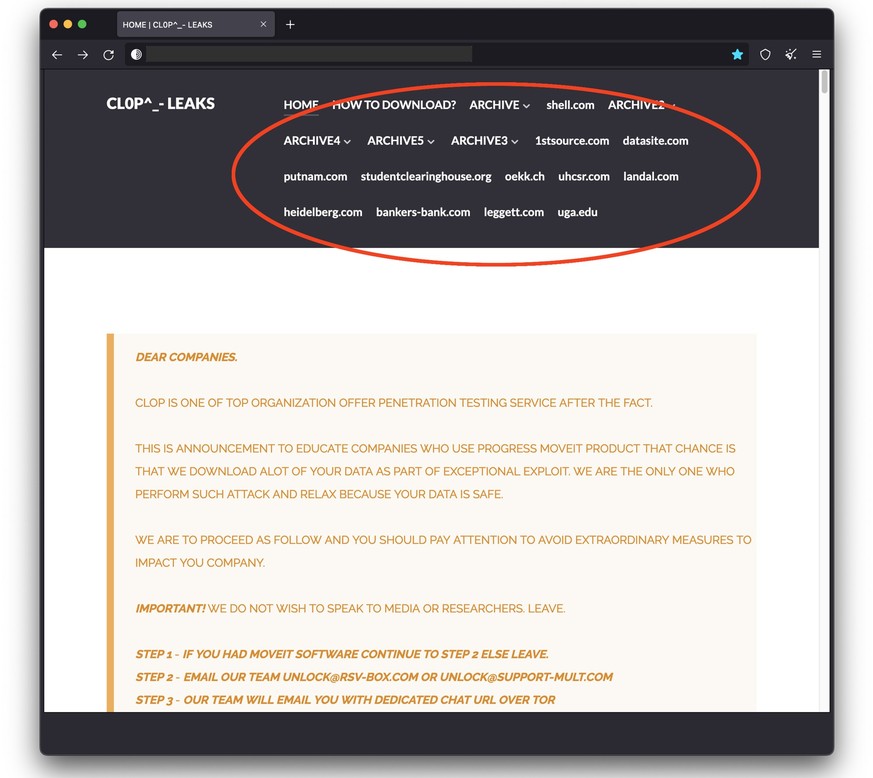The height and width of the screenshot is (778, 873).
Task: Click the browser back arrow
Action: (57, 55)
